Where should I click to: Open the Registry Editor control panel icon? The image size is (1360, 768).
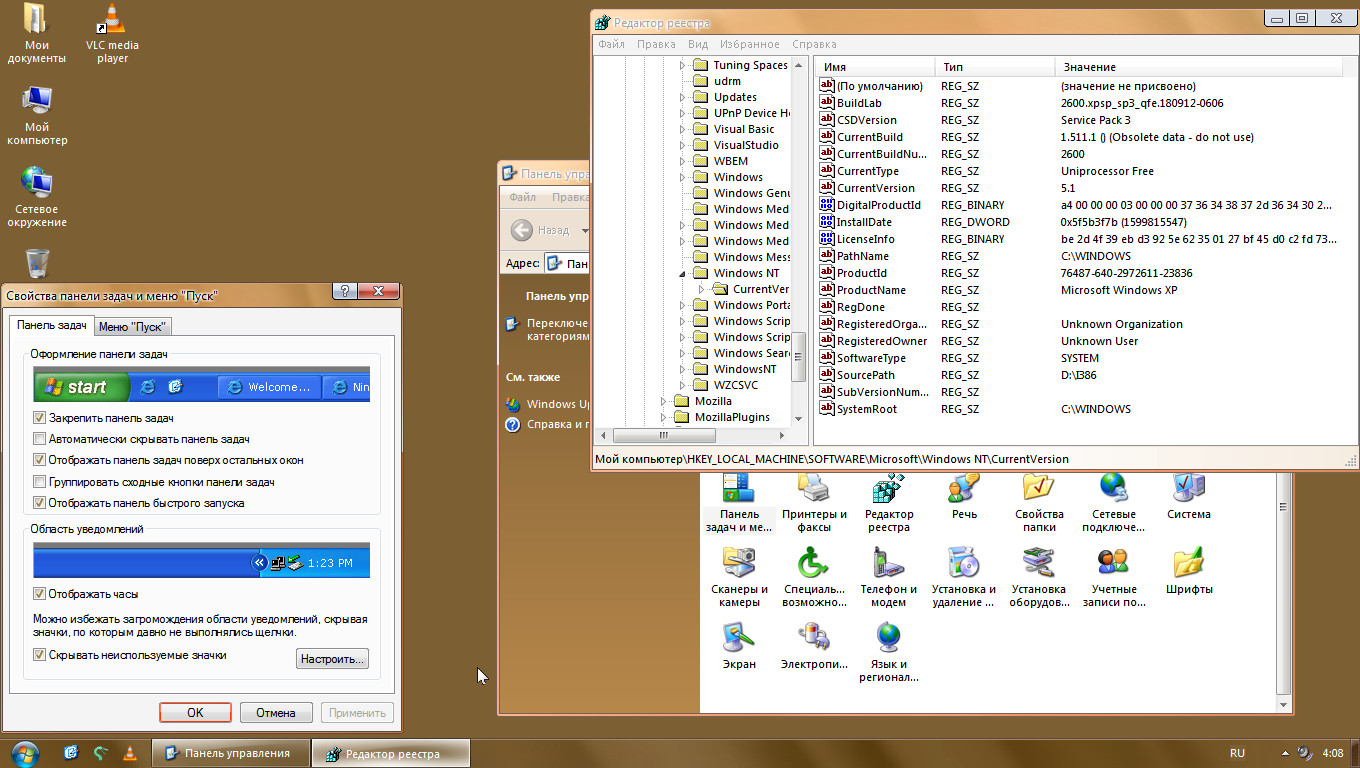click(888, 502)
